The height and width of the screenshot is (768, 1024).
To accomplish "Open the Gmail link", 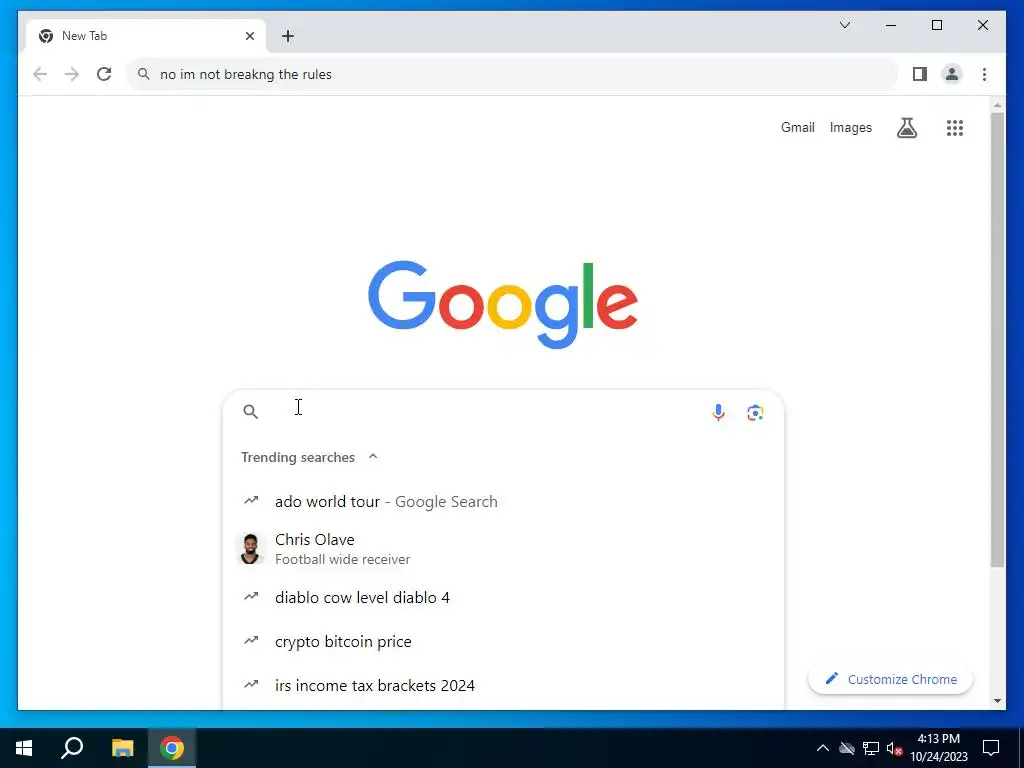I will pyautogui.click(x=797, y=127).
